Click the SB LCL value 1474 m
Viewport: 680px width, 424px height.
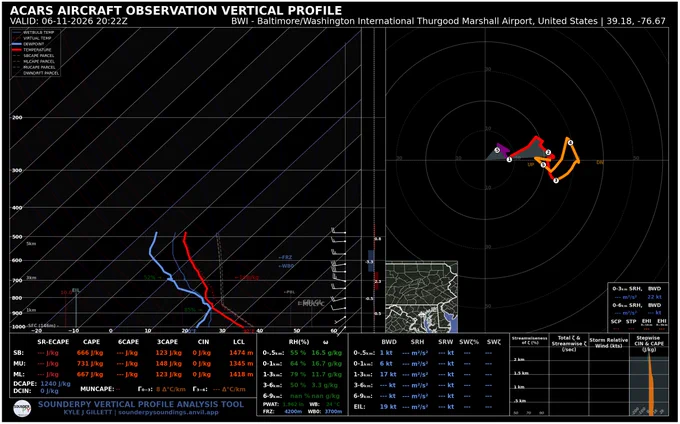point(241,352)
